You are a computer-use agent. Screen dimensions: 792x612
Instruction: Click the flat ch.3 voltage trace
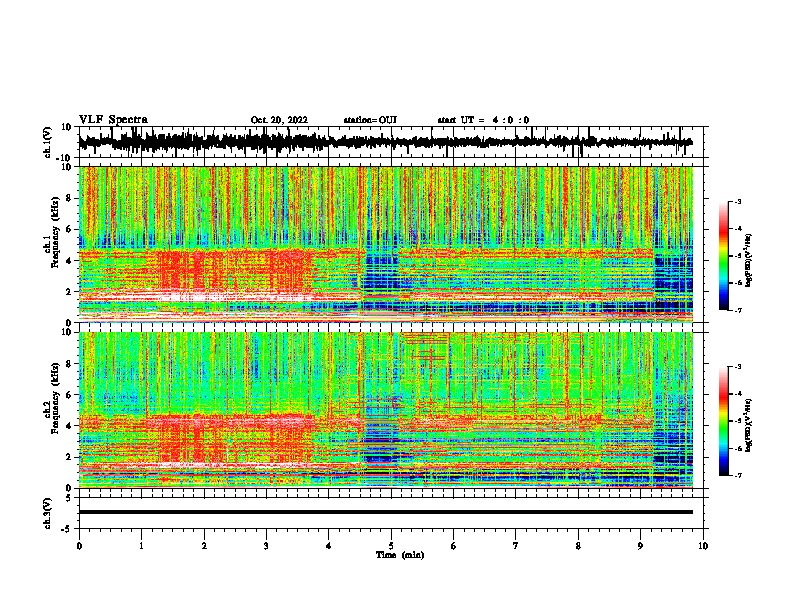tap(385, 512)
